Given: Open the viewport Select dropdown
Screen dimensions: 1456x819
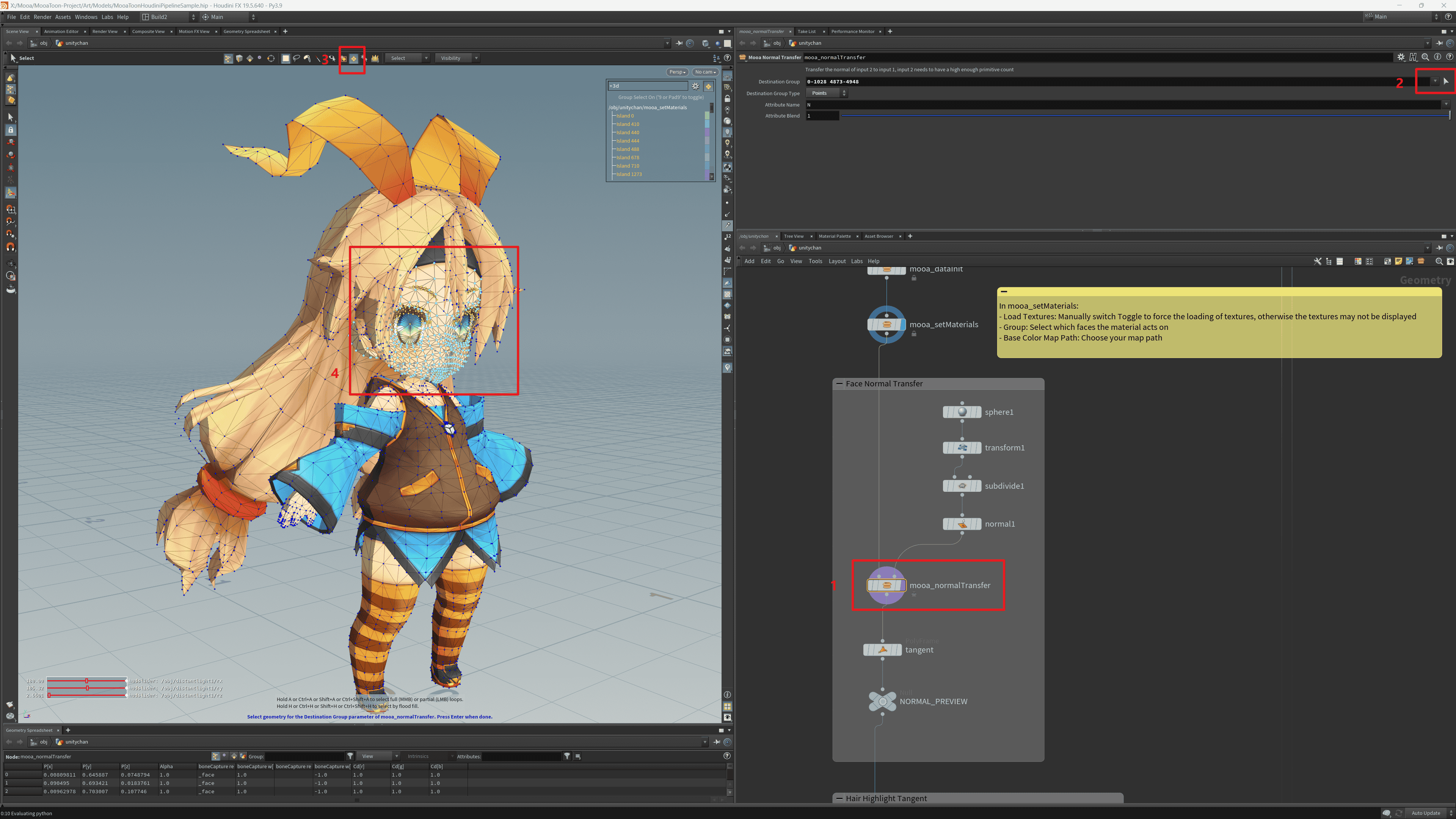Looking at the screenshot, I should coord(407,58).
